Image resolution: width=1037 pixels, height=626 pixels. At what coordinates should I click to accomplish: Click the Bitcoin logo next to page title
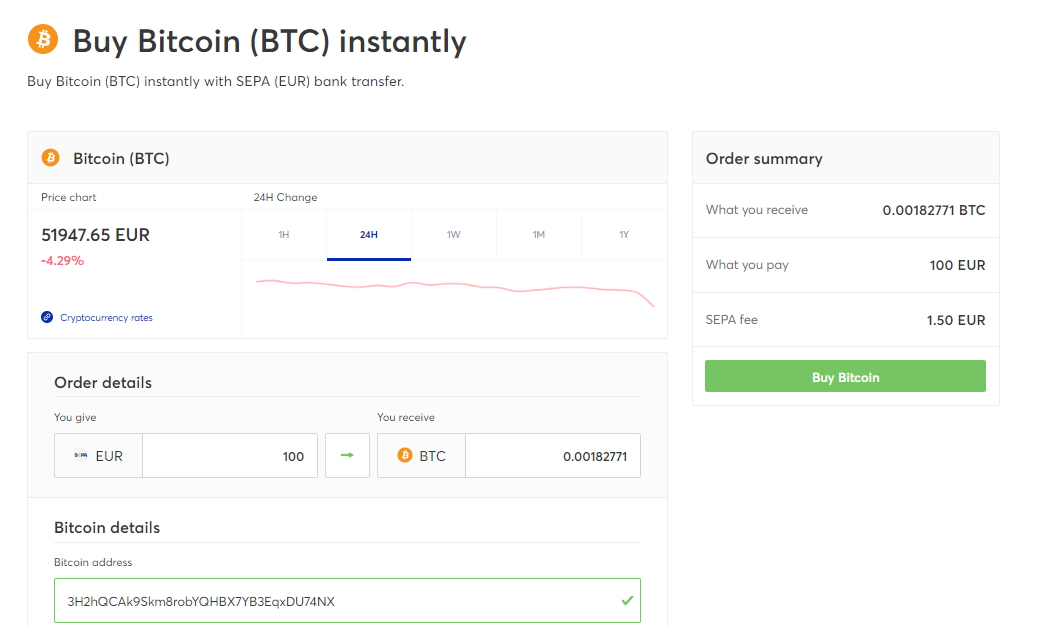(41, 39)
